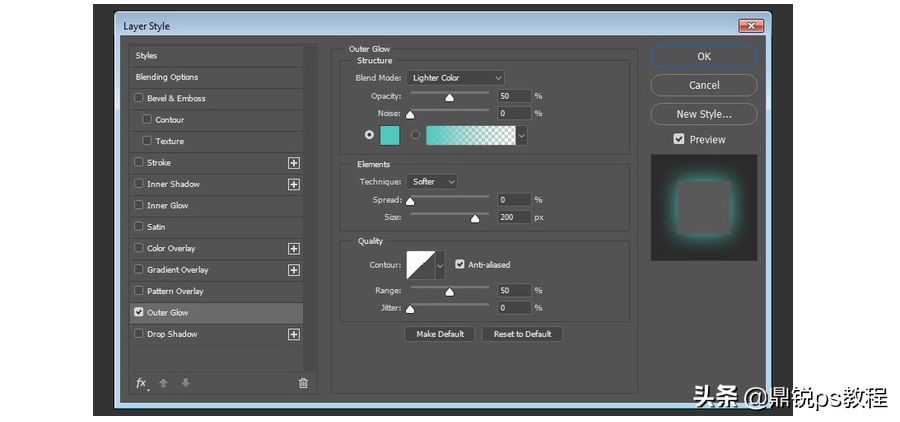Open the Styles section

coord(216,56)
